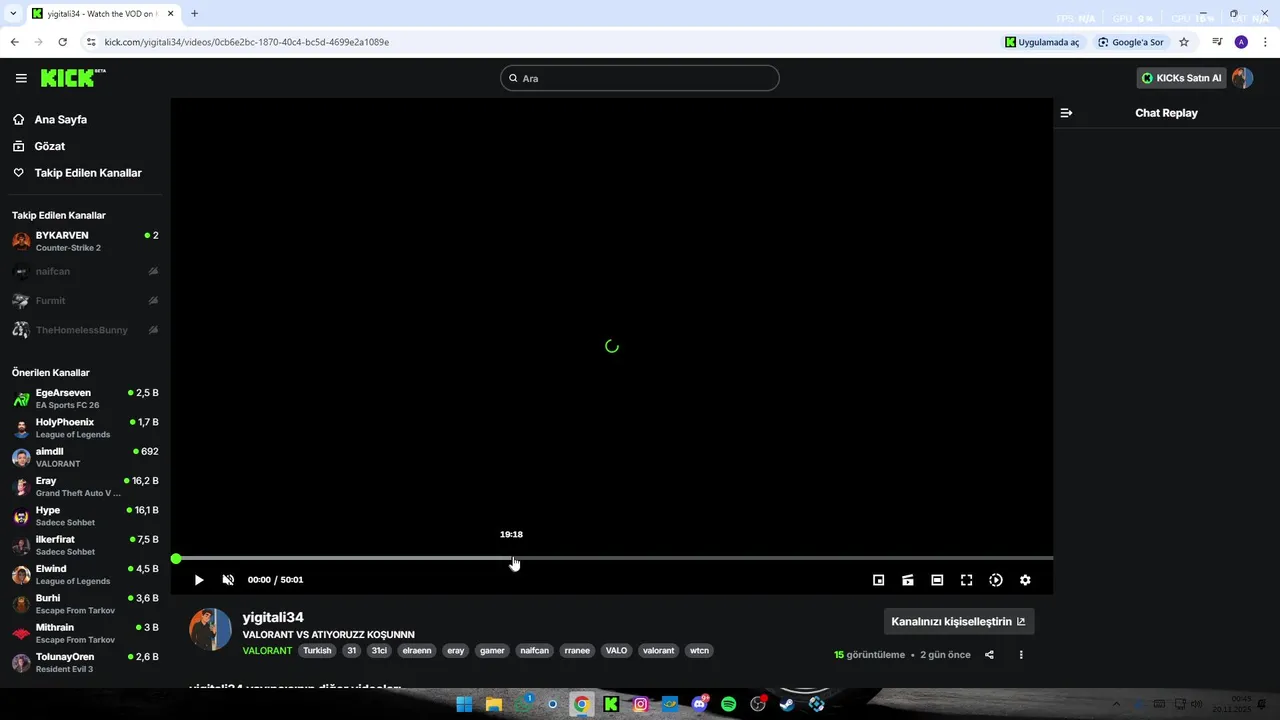Enter fullscreen mode

click(966, 580)
